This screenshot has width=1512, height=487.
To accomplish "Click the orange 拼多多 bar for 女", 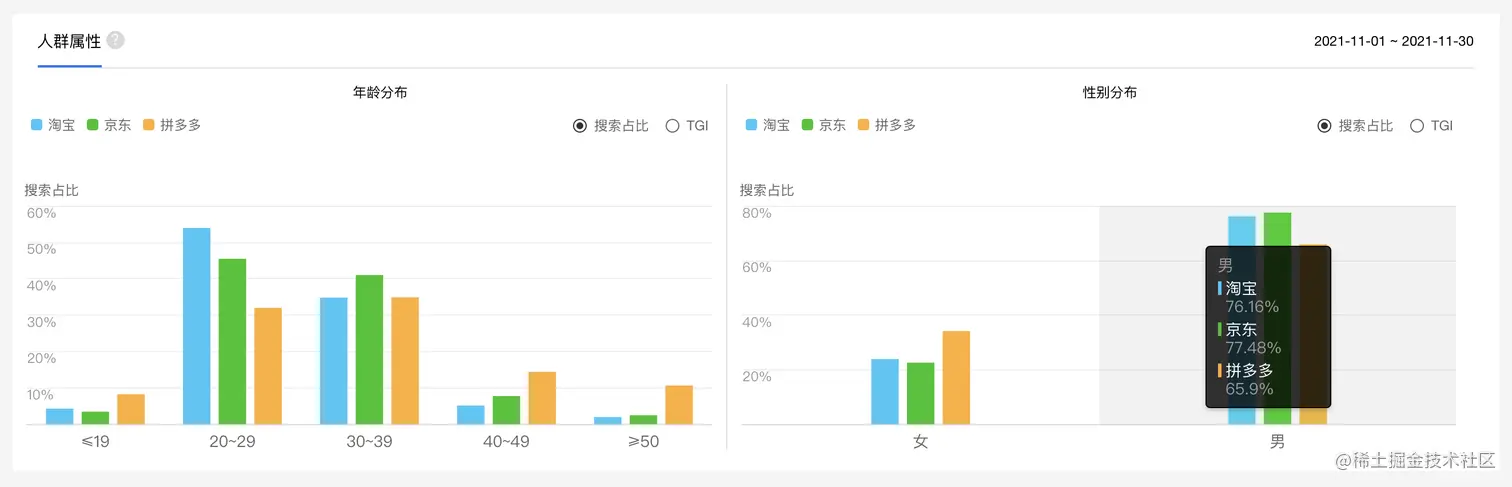I will pos(956,377).
